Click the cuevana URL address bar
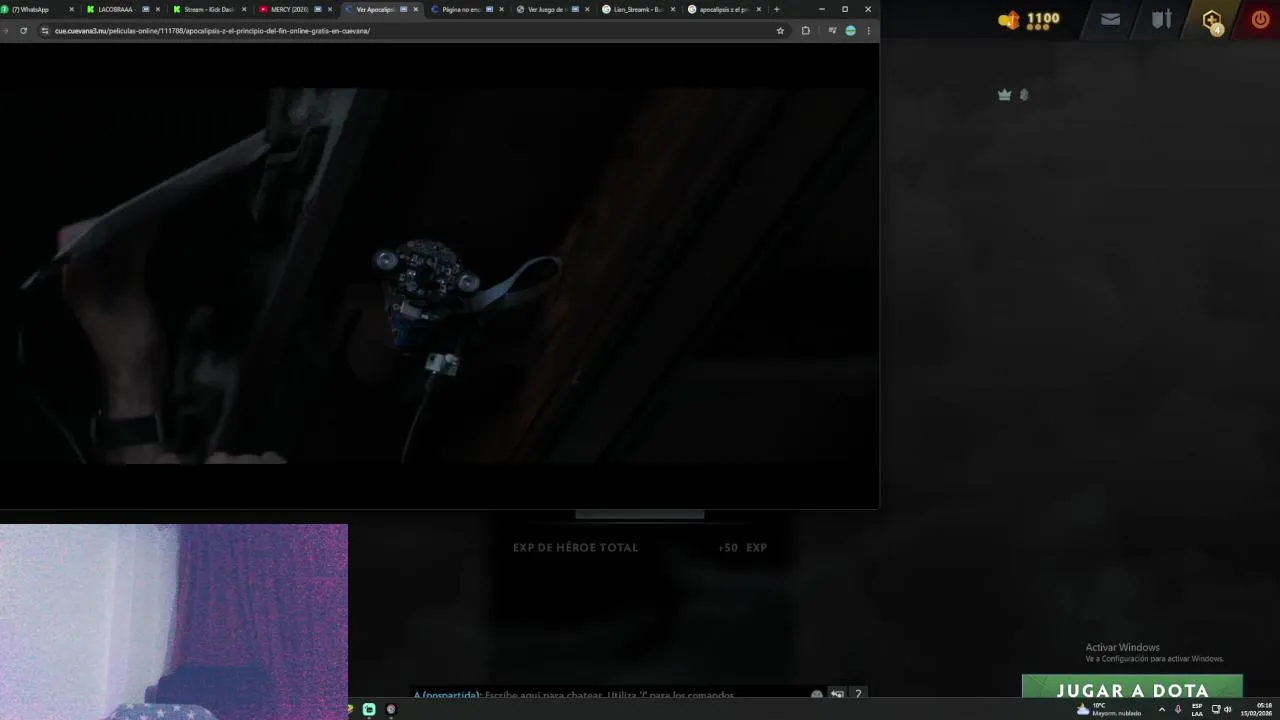 pyautogui.click(x=410, y=31)
